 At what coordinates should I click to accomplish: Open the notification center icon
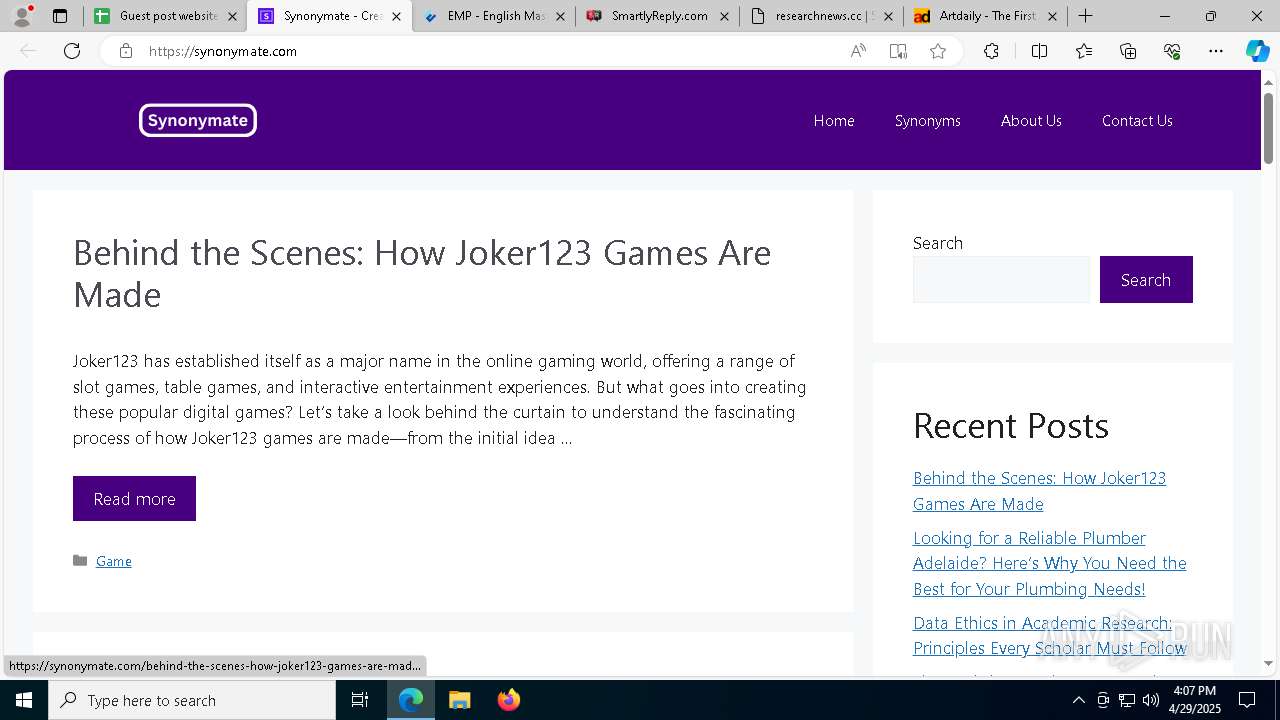coord(1247,700)
